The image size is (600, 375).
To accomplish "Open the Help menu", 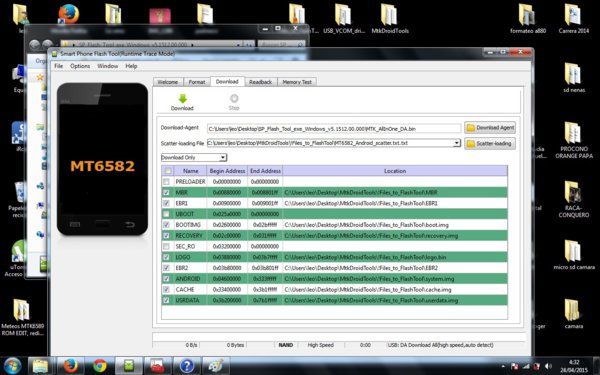I will [x=131, y=66].
